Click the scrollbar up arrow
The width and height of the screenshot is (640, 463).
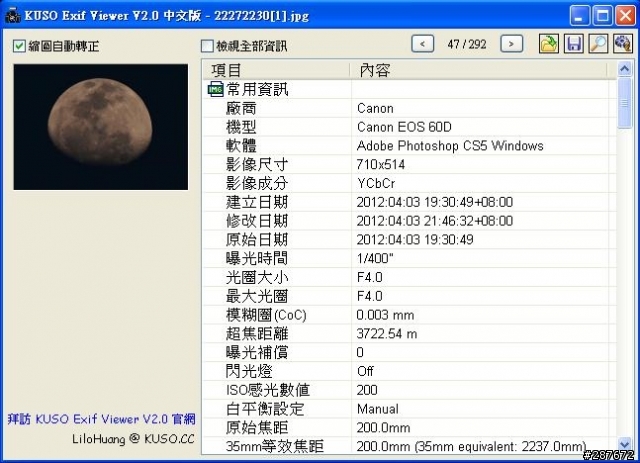pyautogui.click(x=624, y=69)
